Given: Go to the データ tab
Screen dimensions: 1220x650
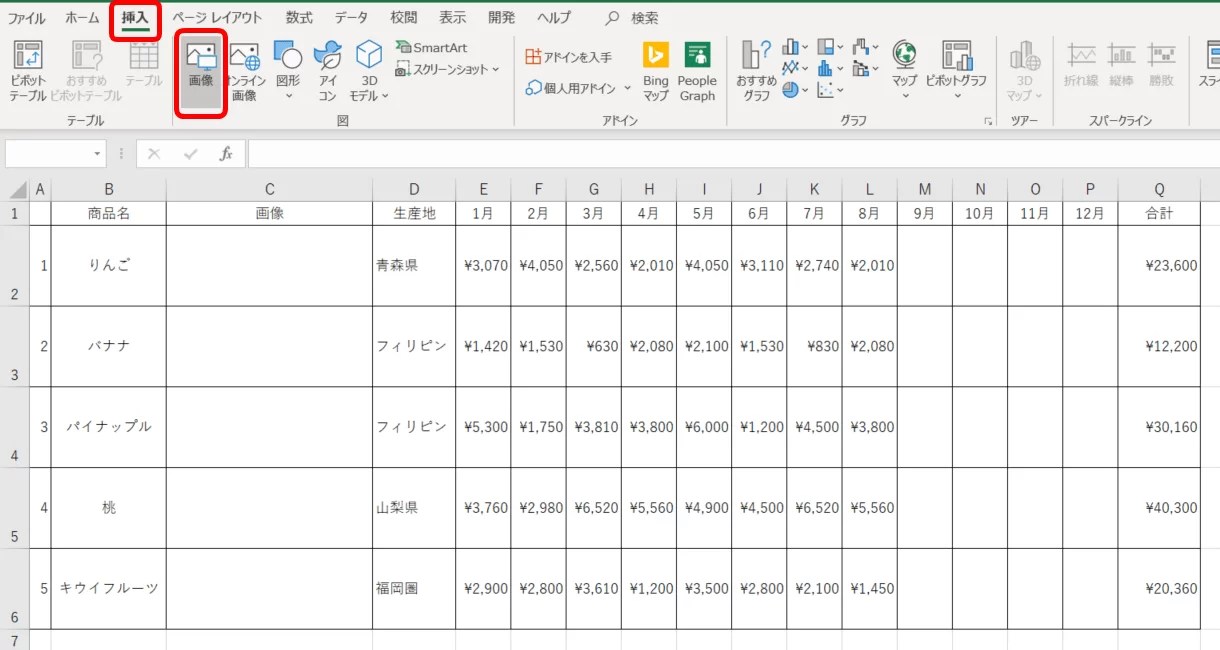Looking at the screenshot, I should [x=351, y=18].
